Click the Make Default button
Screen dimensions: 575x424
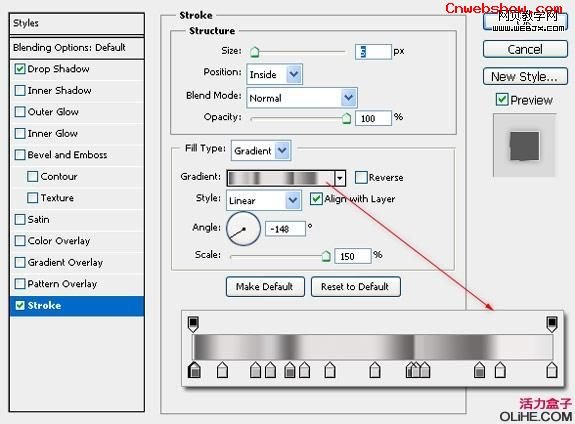(265, 286)
